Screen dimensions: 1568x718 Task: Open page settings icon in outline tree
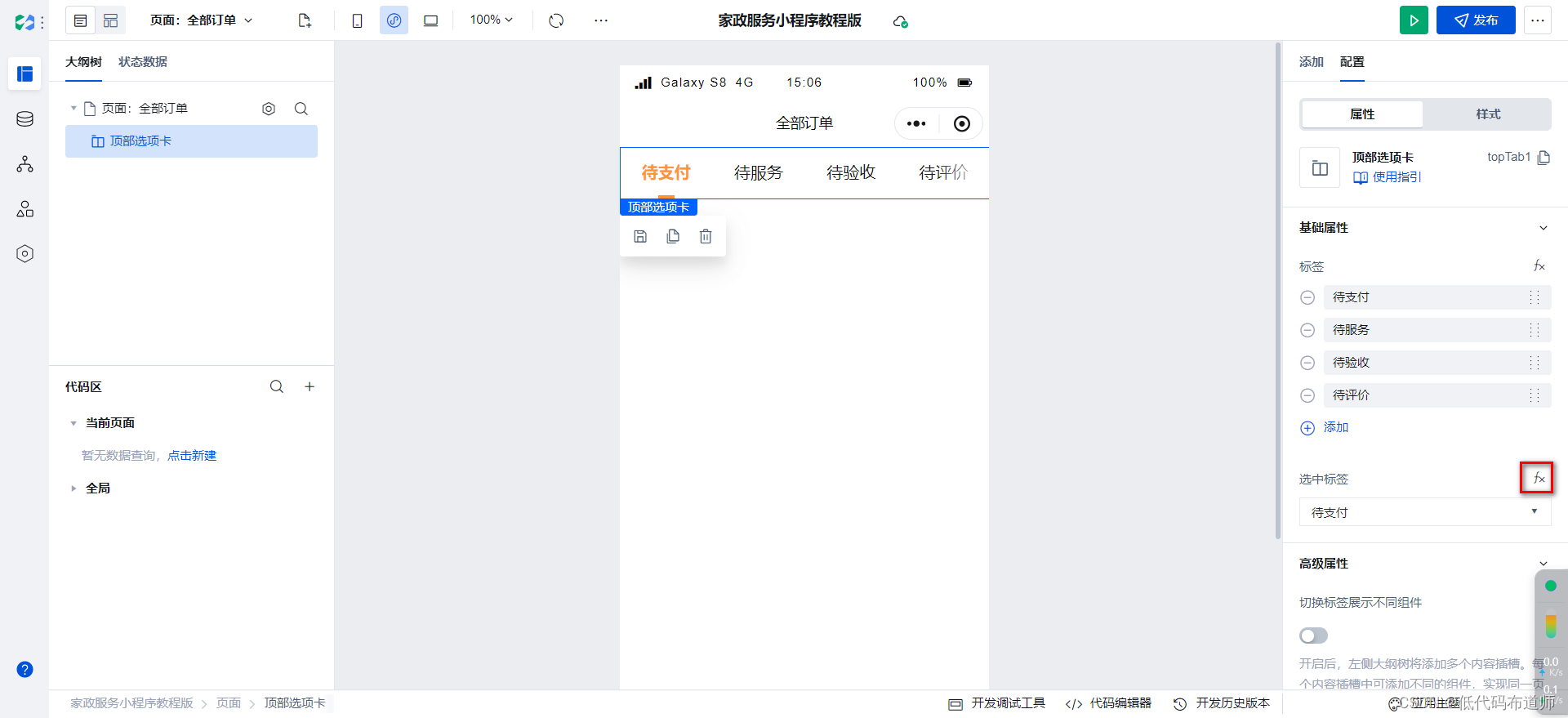tap(269, 109)
